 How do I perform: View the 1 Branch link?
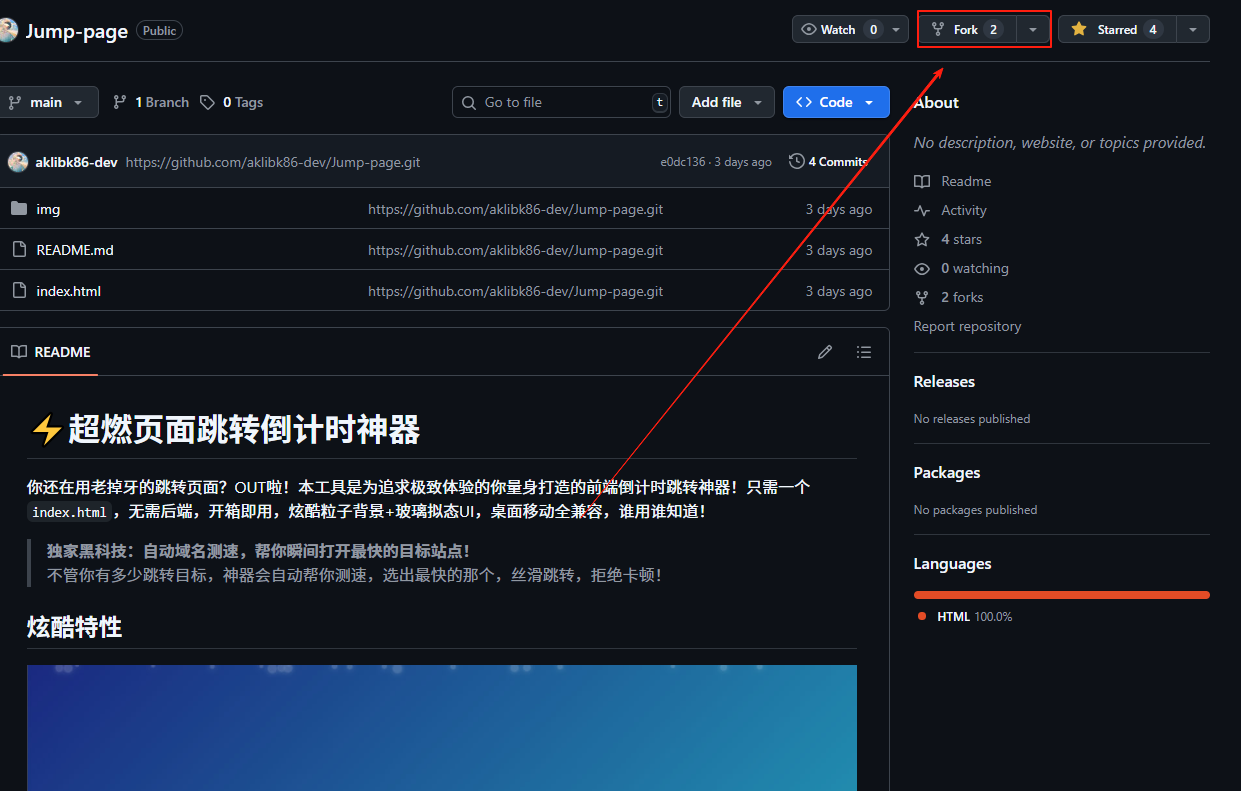(x=151, y=102)
